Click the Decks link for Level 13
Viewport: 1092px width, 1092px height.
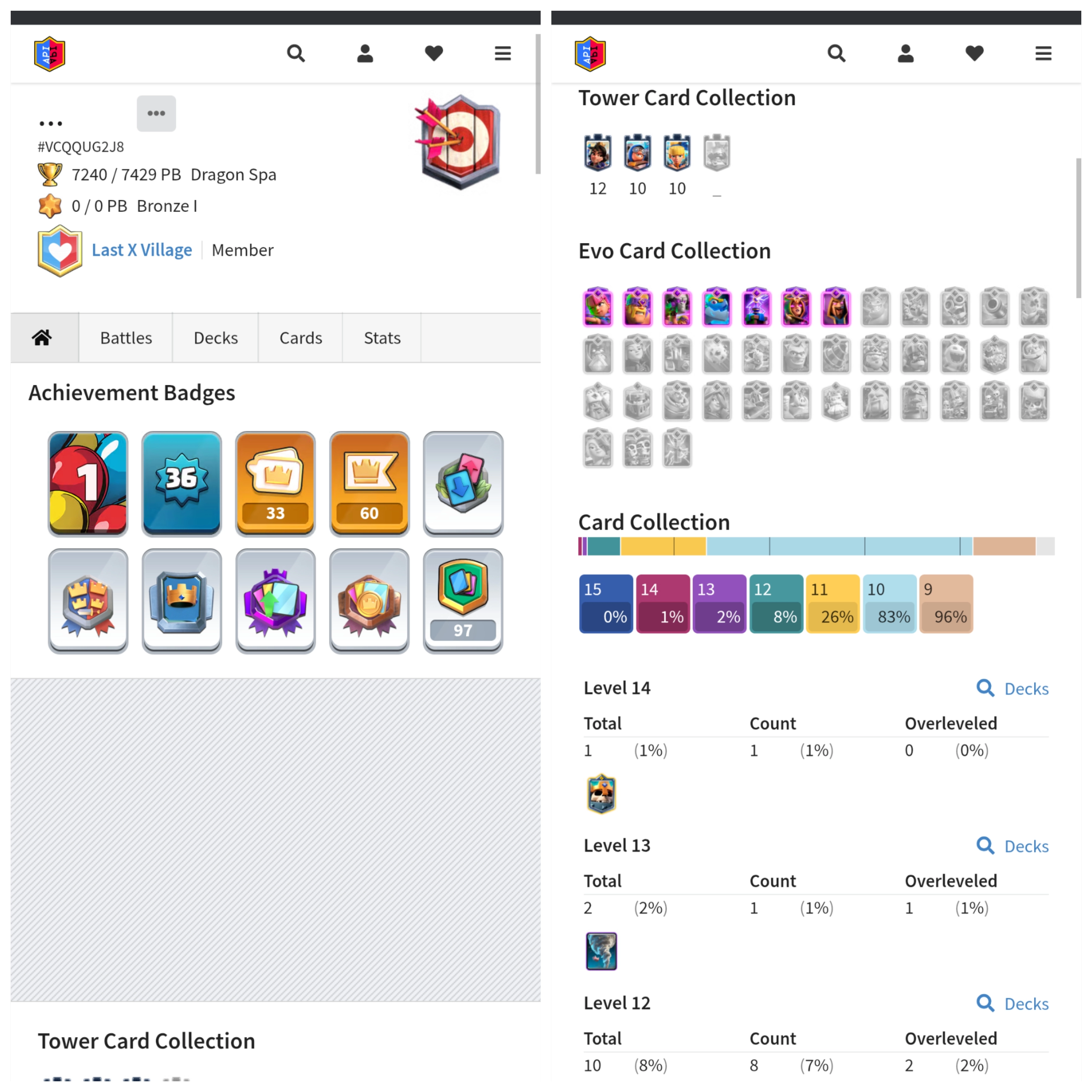pos(1013,846)
